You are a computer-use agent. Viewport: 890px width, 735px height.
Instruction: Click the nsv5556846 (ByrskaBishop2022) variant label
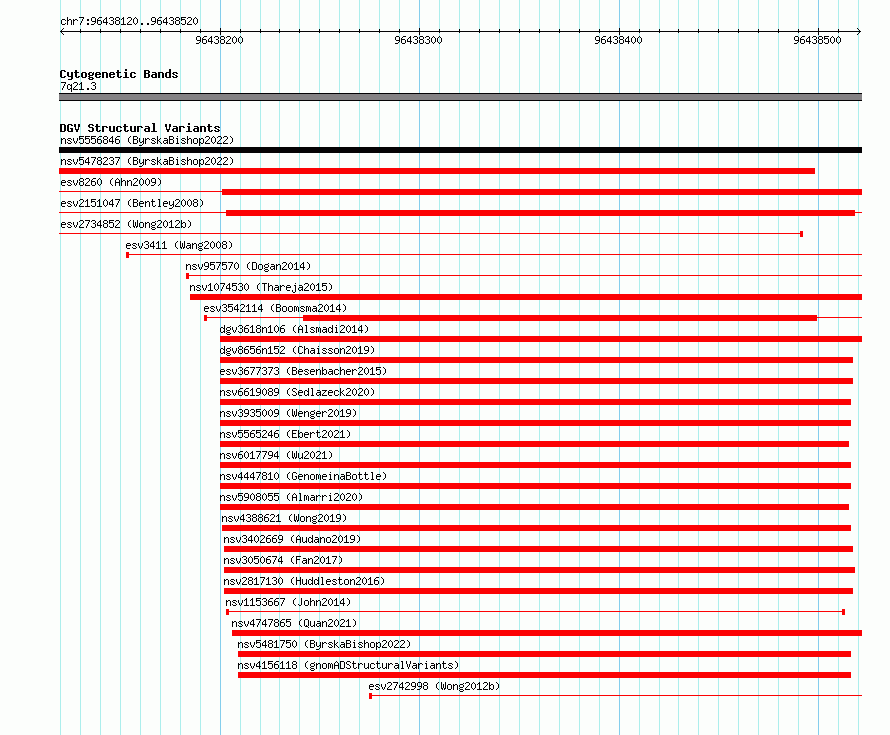tap(147, 140)
